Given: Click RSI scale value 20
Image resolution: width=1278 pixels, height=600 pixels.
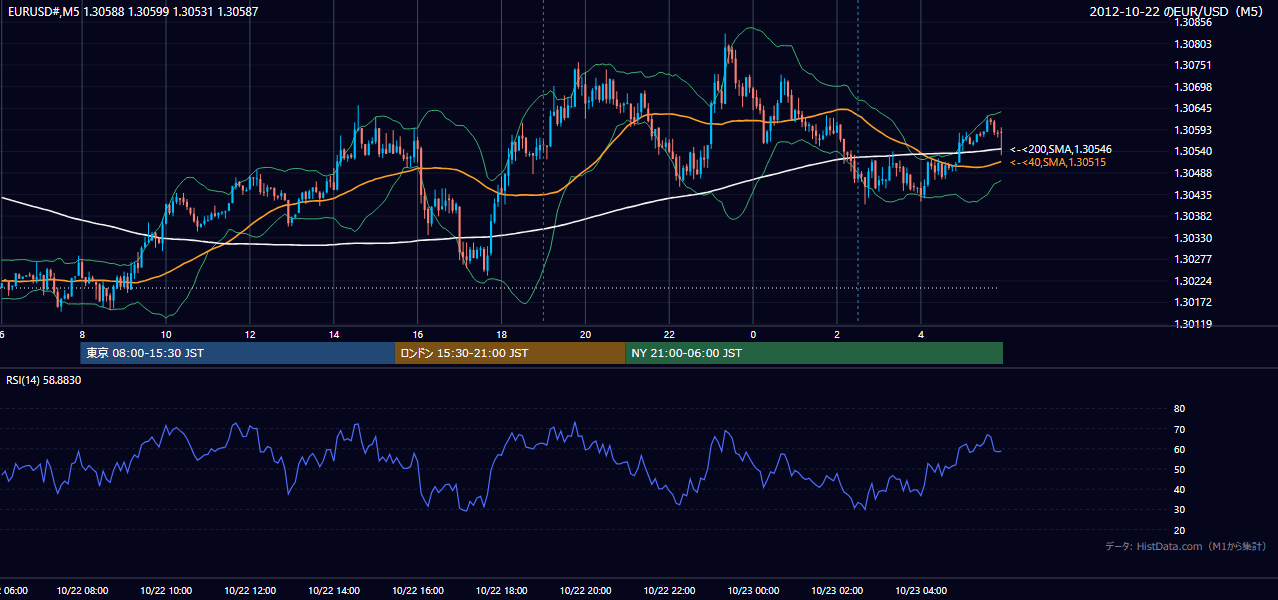Looking at the screenshot, I should [1179, 530].
